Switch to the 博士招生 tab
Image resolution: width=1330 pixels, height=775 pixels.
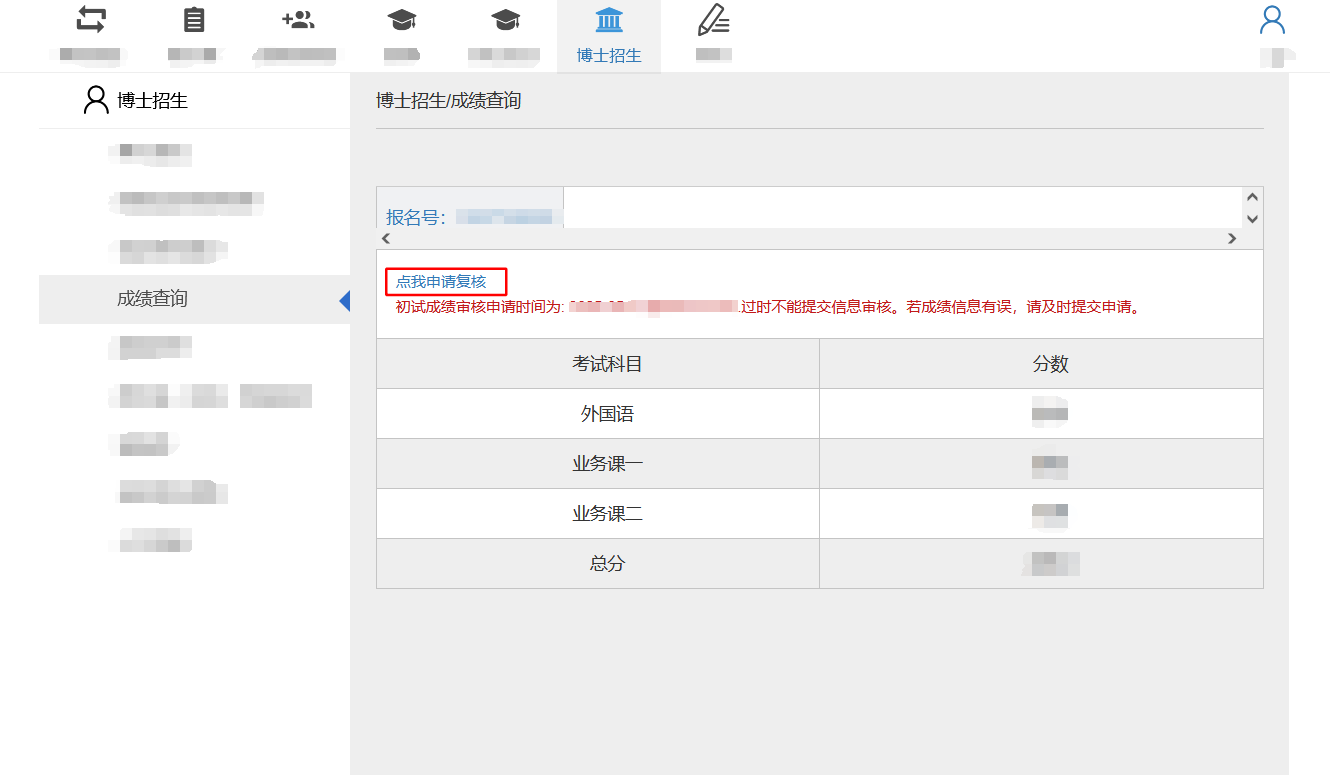click(609, 37)
